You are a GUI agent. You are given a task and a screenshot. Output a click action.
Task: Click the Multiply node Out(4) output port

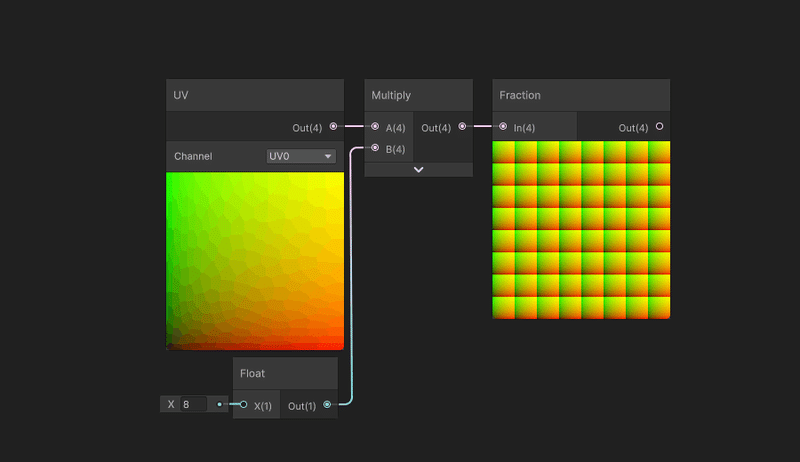click(x=462, y=126)
